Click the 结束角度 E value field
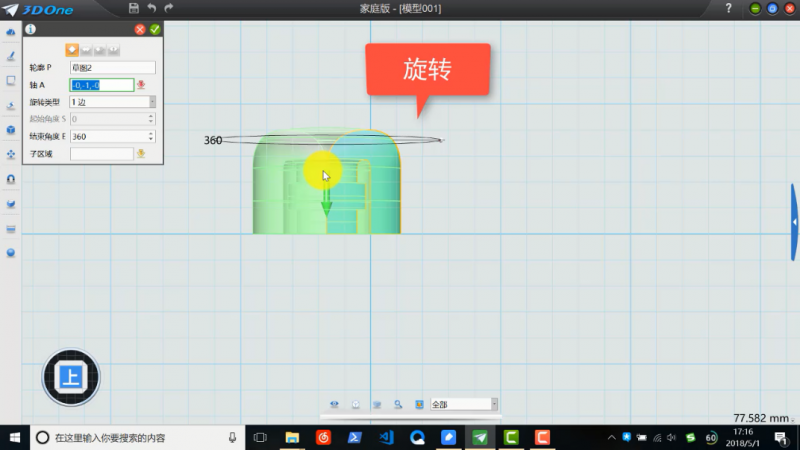 pyautogui.click(x=109, y=136)
